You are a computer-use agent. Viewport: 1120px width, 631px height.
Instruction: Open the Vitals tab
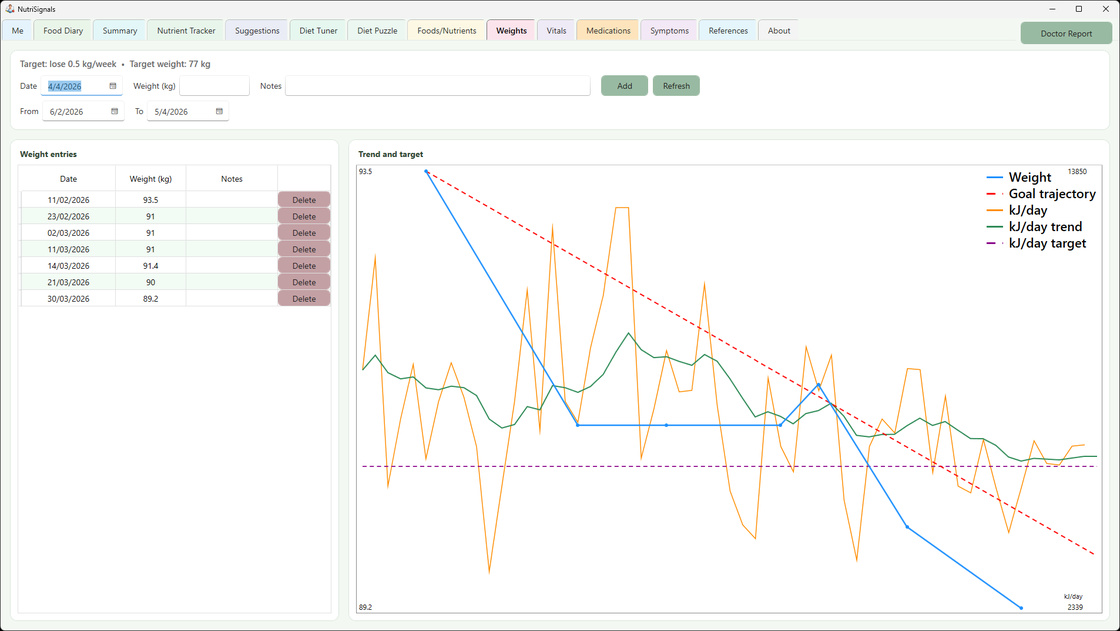556,30
